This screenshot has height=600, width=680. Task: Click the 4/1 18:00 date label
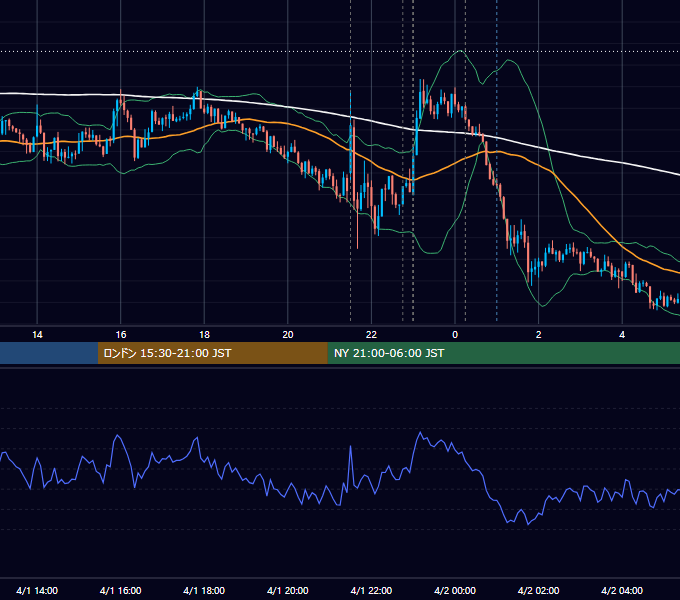coord(204,590)
